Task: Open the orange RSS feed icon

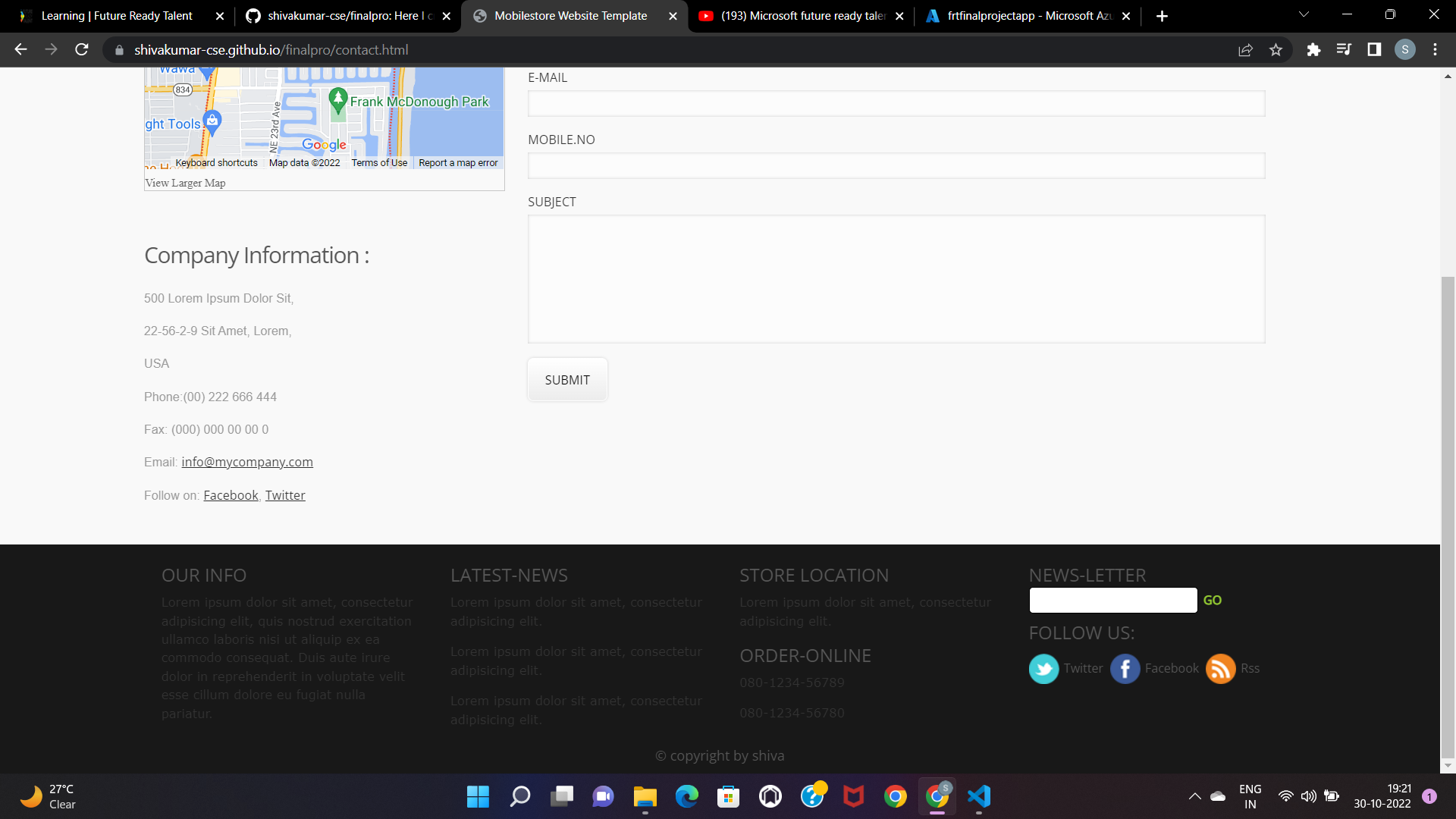Action: tap(1219, 668)
